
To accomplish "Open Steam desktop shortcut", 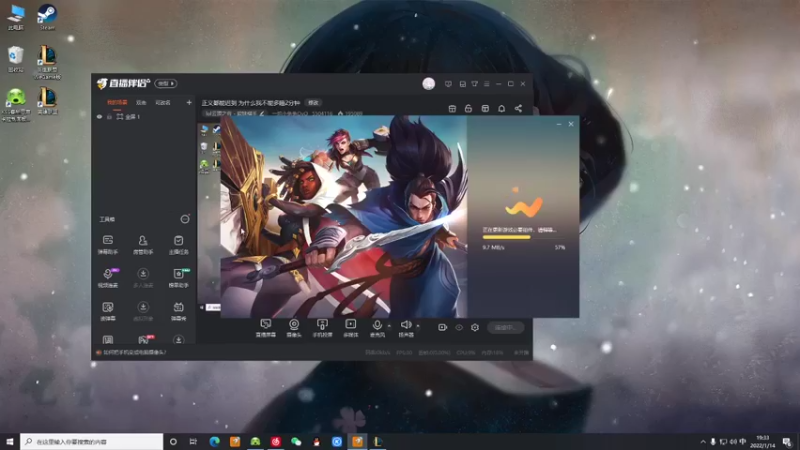I will [x=47, y=17].
